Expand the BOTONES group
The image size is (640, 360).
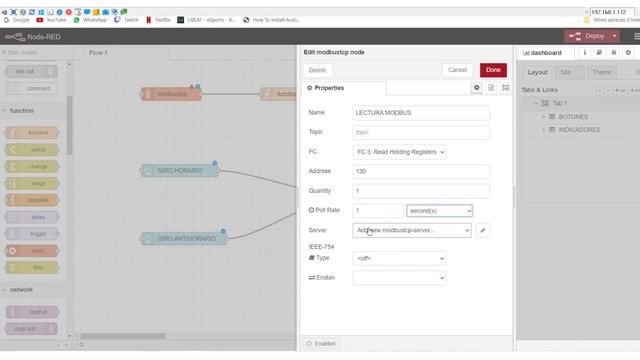[x=543, y=117]
